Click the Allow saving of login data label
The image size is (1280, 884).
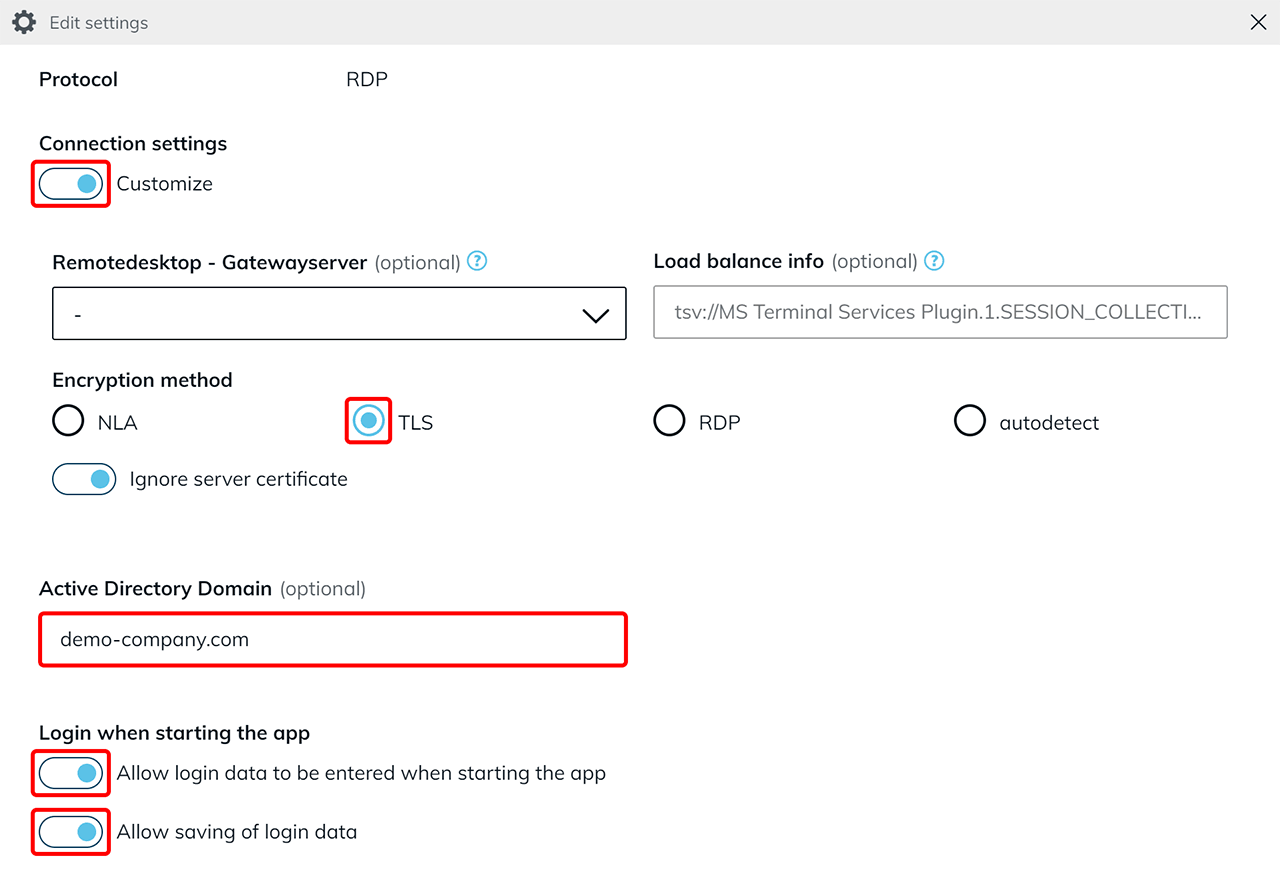pos(236,832)
